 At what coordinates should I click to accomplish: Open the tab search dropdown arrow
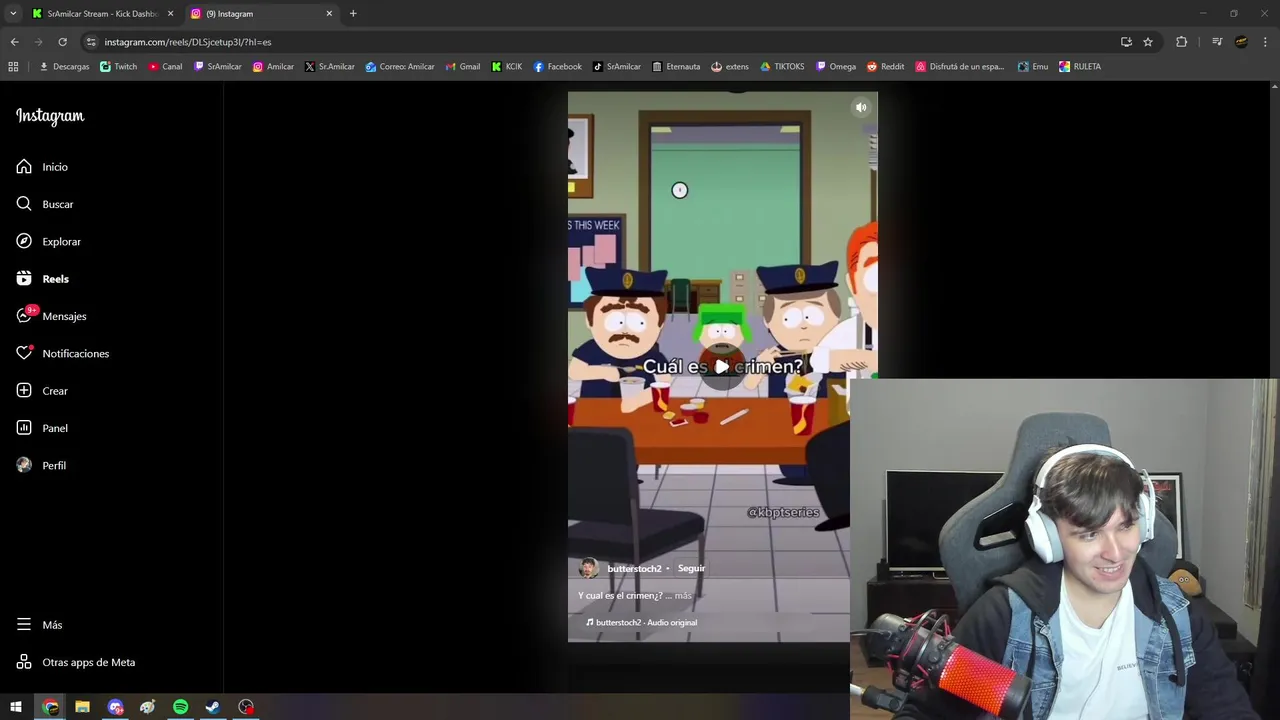[12, 14]
